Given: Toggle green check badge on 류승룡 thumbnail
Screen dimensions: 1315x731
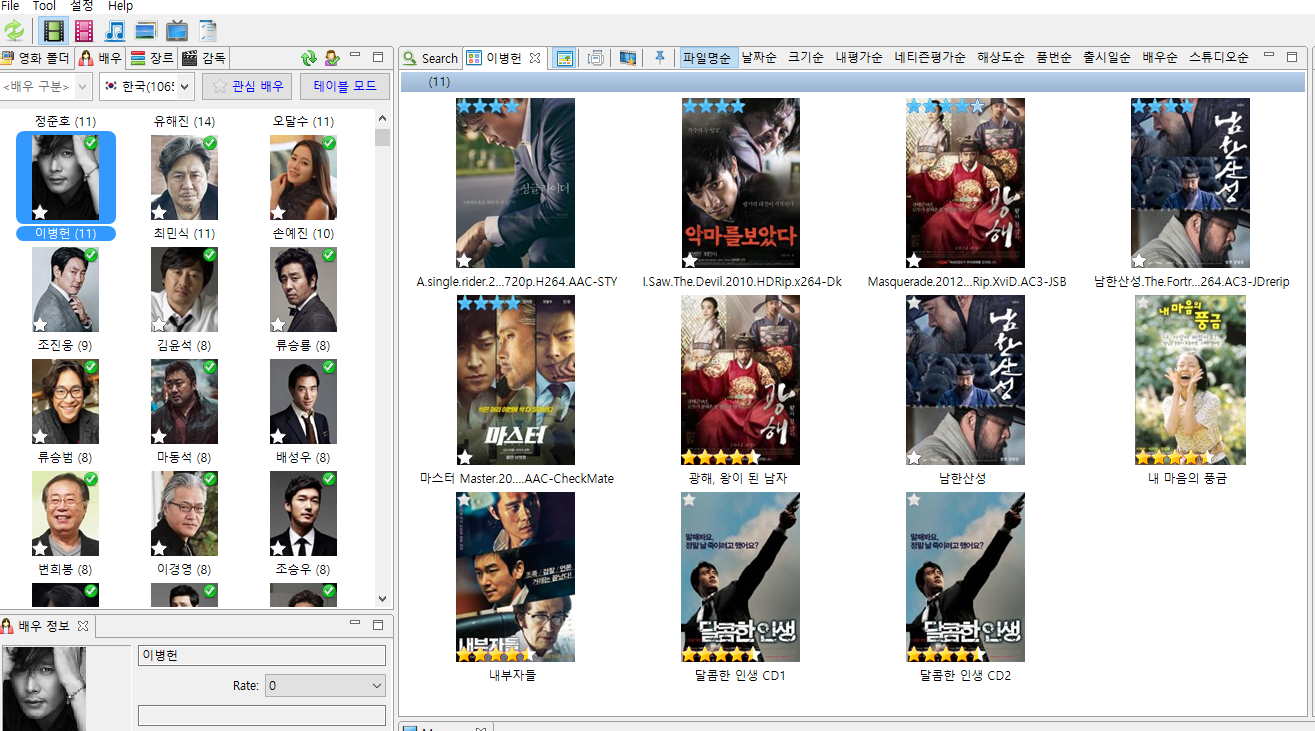Looking at the screenshot, I should (x=329, y=255).
